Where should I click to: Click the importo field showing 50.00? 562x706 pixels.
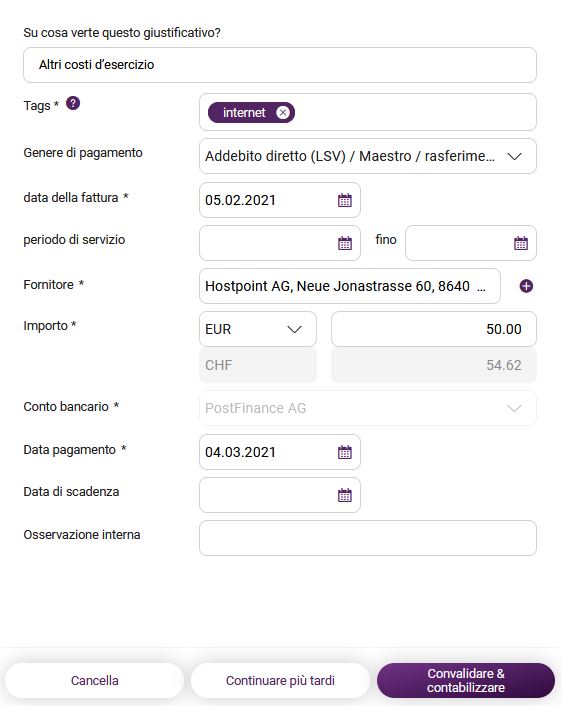pos(434,329)
